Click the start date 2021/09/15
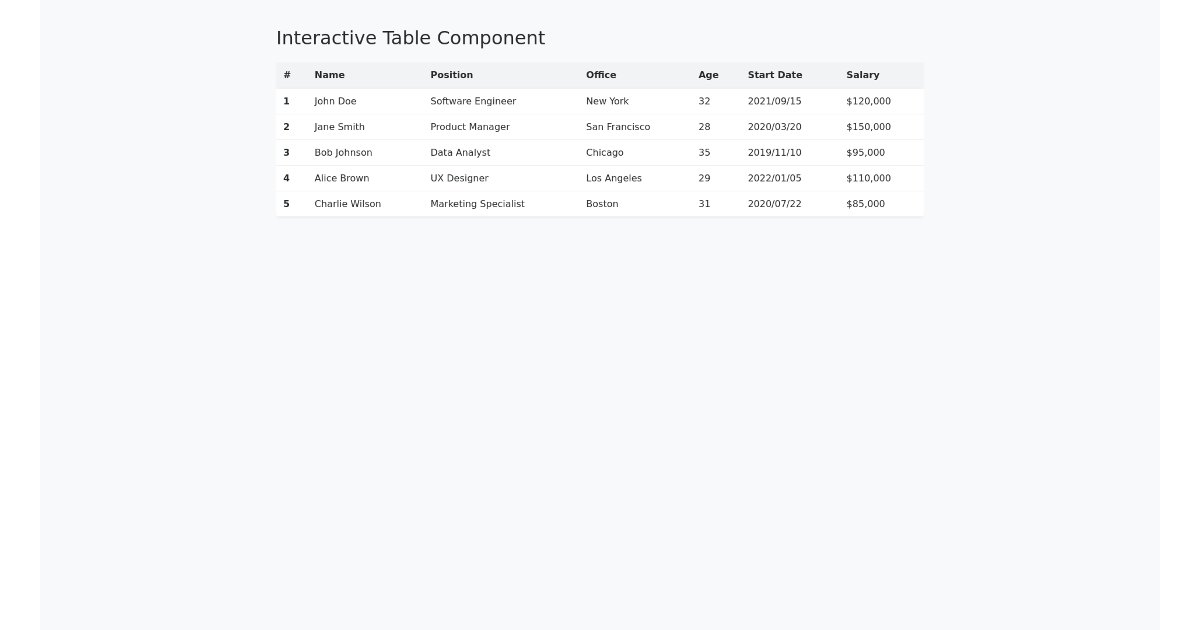Viewport: 1200px width, 630px height. click(x=790, y=101)
